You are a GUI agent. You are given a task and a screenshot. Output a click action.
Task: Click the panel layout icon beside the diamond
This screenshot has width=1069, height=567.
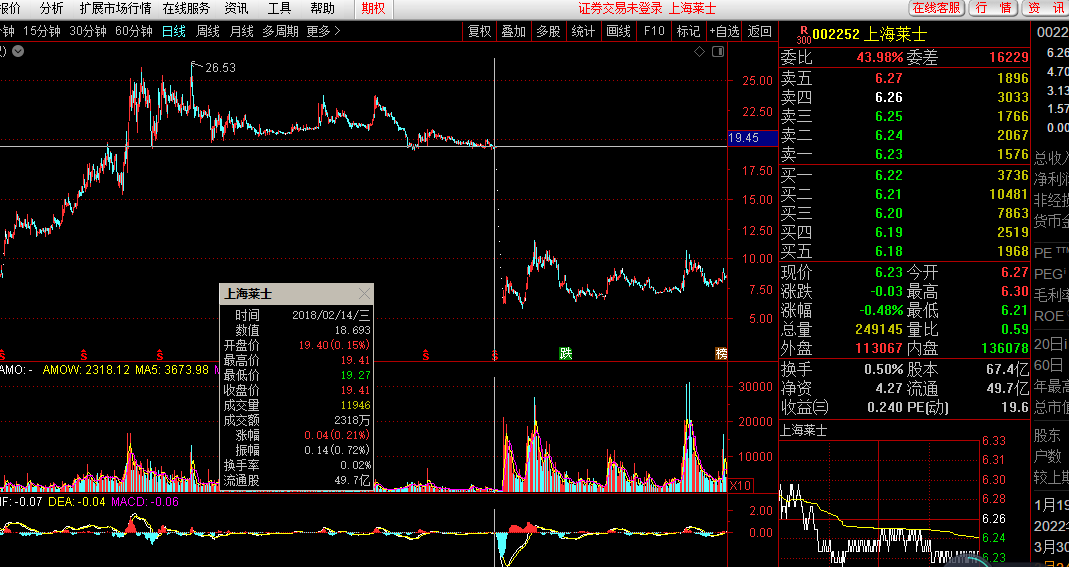(718, 51)
